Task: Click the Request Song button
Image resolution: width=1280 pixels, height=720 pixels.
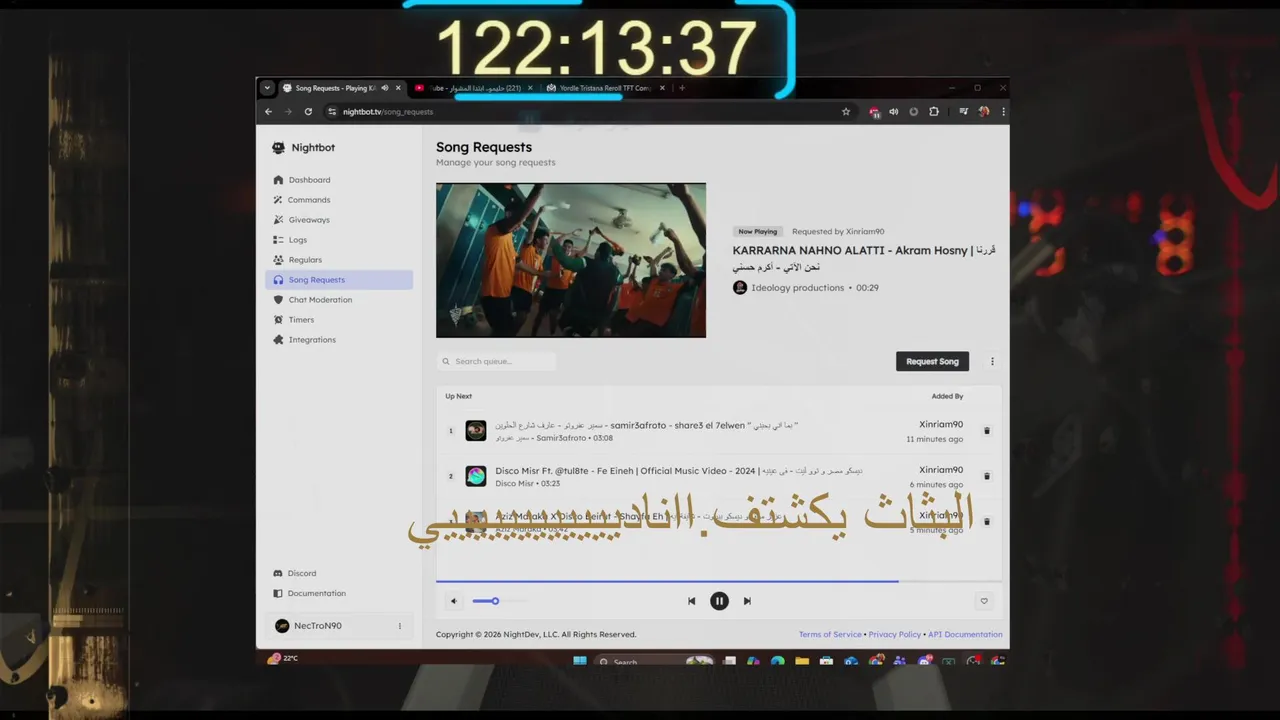Action: (x=932, y=361)
